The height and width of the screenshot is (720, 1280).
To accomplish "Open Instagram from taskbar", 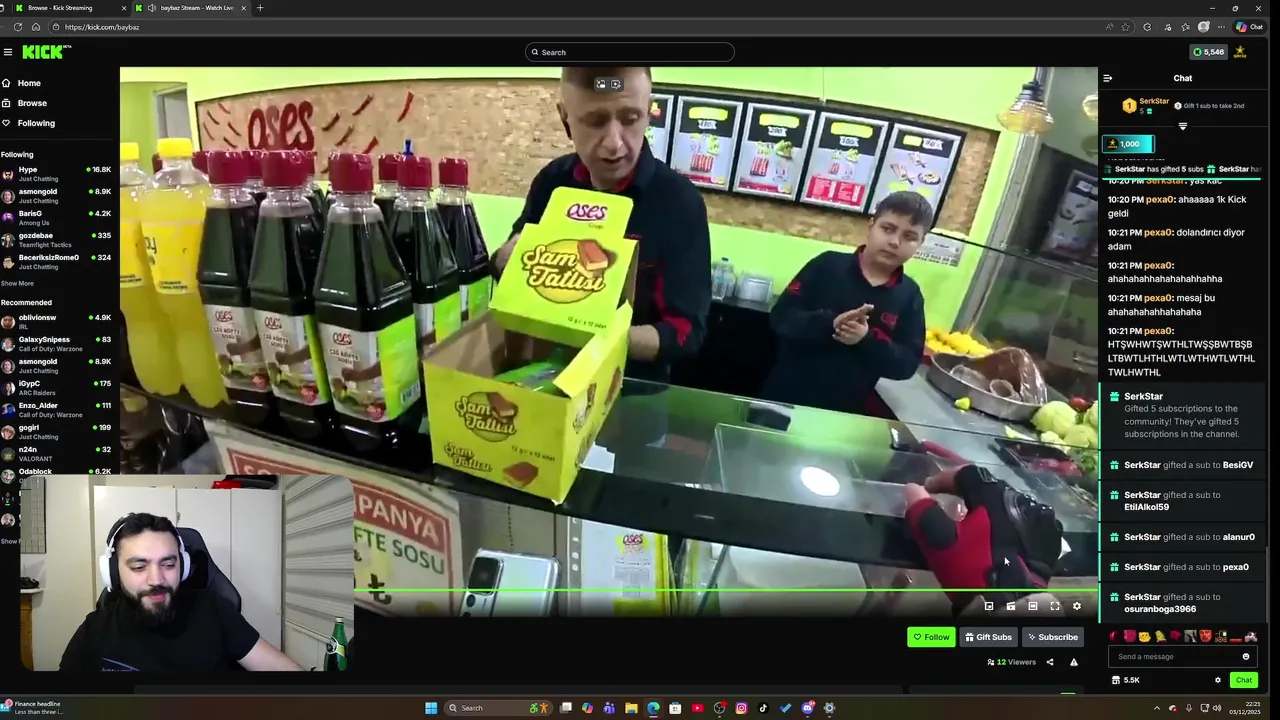I will [x=741, y=708].
